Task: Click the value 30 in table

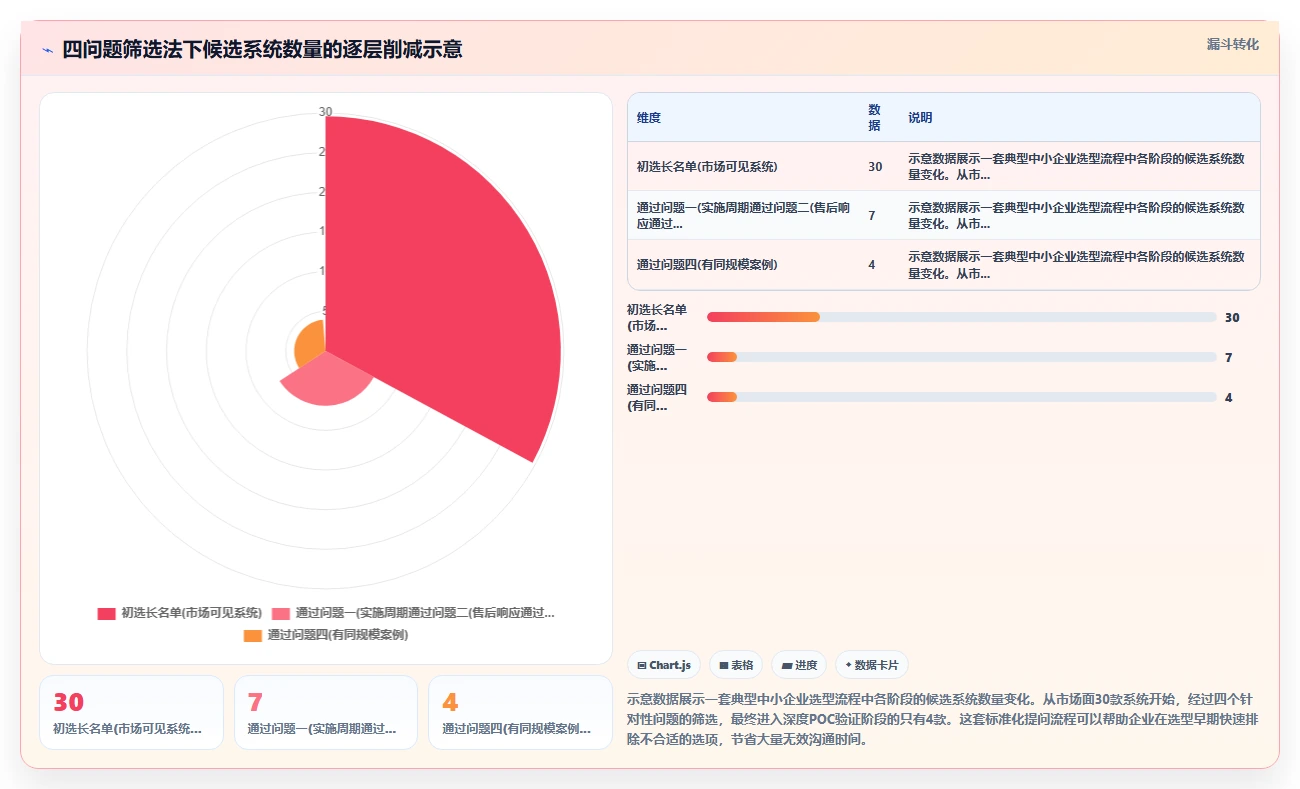Action: click(875, 167)
